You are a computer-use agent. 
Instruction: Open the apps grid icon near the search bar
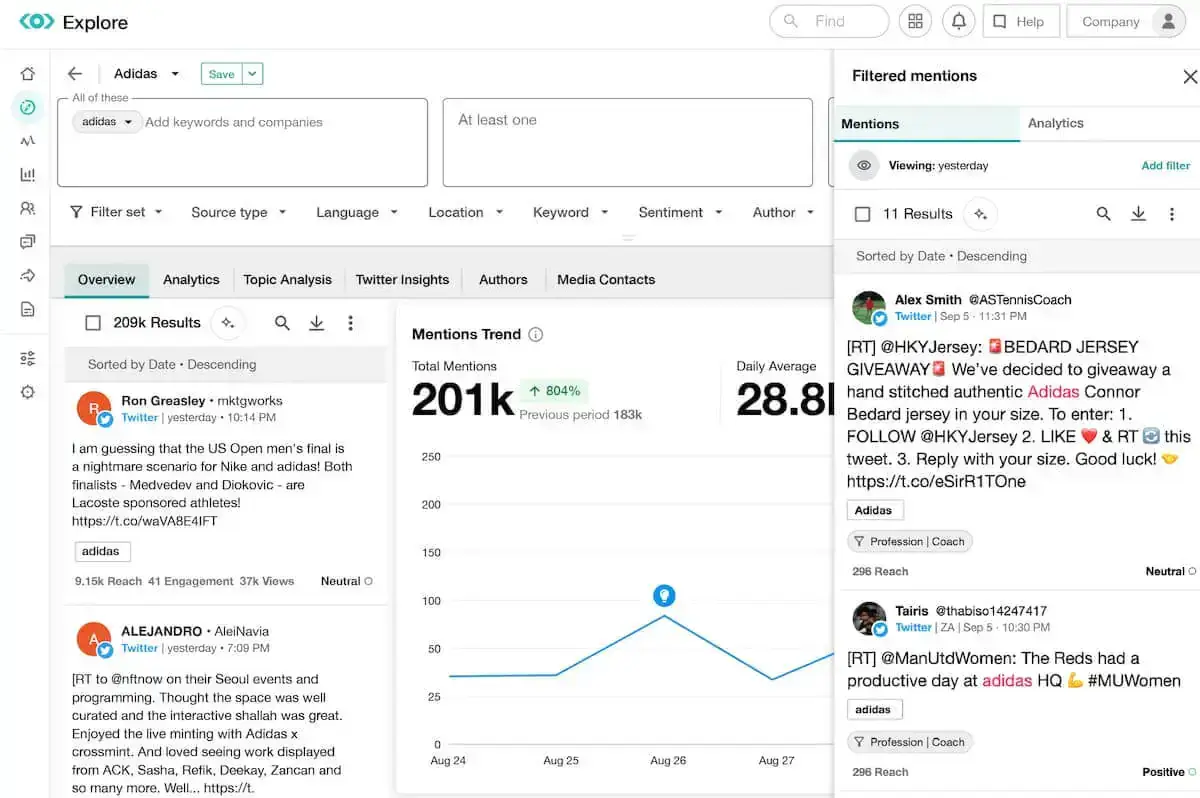[x=915, y=20]
